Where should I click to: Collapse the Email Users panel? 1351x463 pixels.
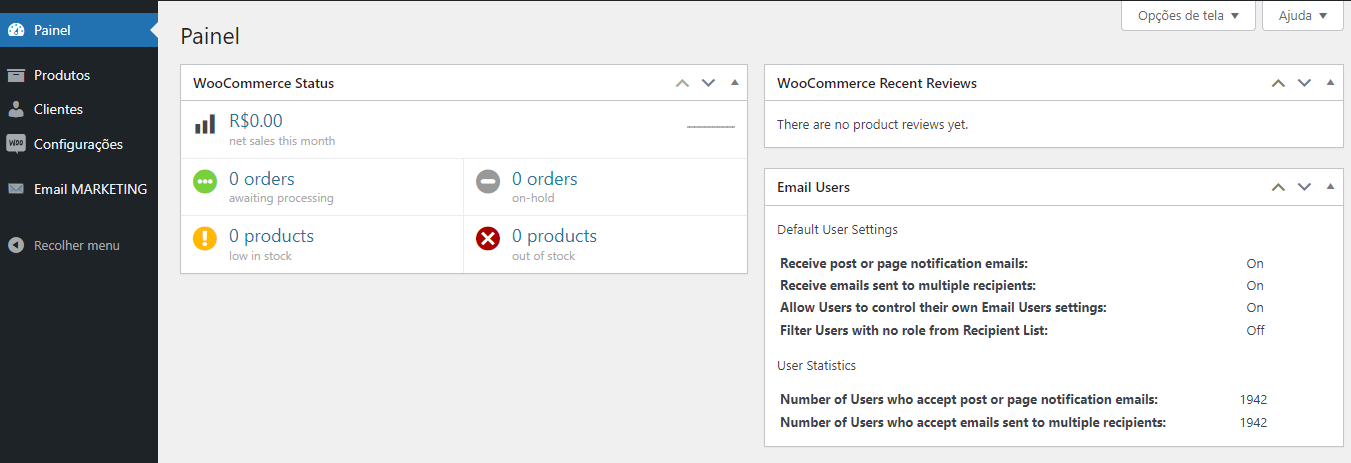[x=1330, y=187]
